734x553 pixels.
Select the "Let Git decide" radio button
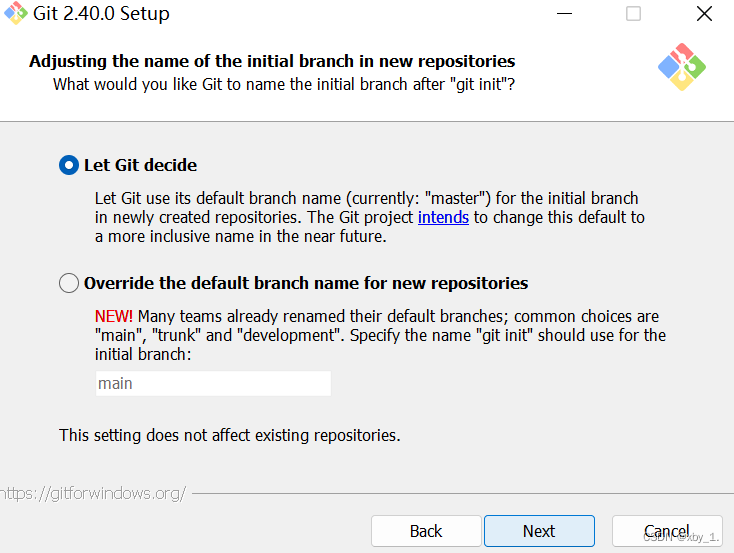69,165
